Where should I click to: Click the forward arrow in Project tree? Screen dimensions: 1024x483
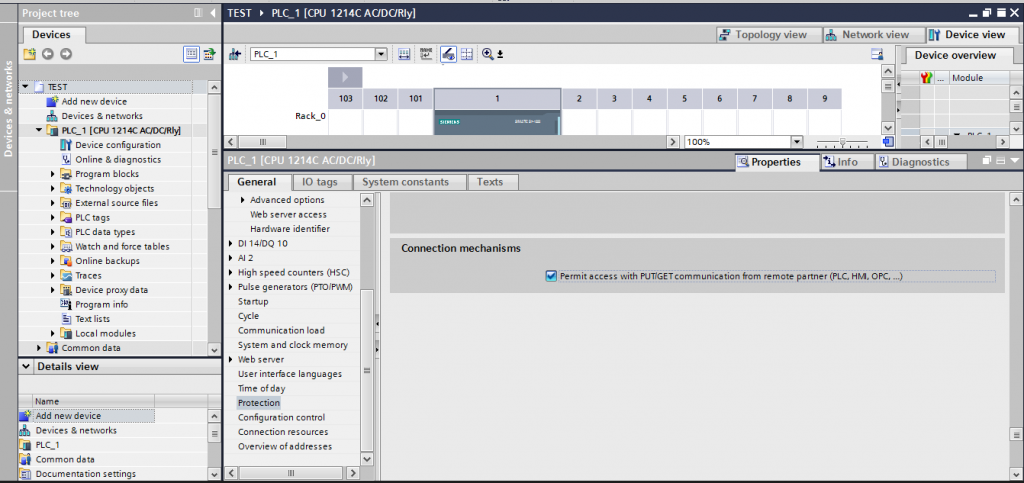[66, 54]
